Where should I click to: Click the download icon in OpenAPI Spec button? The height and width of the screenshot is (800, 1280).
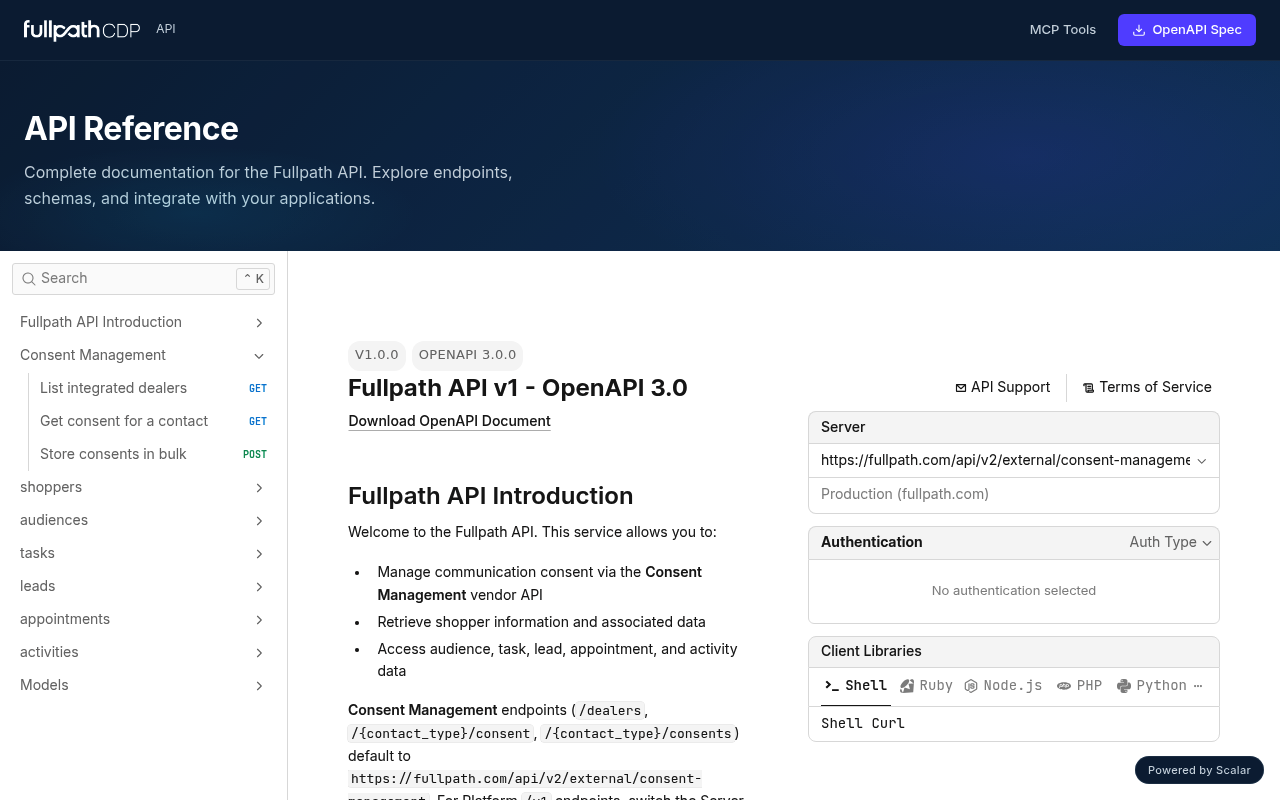[x=1138, y=30]
